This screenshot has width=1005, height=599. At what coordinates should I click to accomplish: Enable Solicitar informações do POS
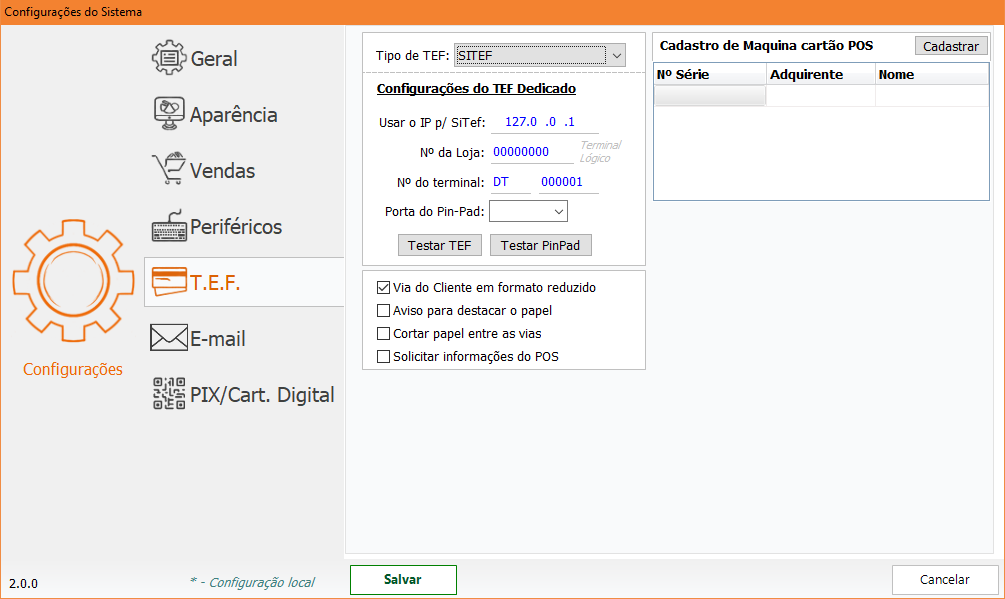383,357
